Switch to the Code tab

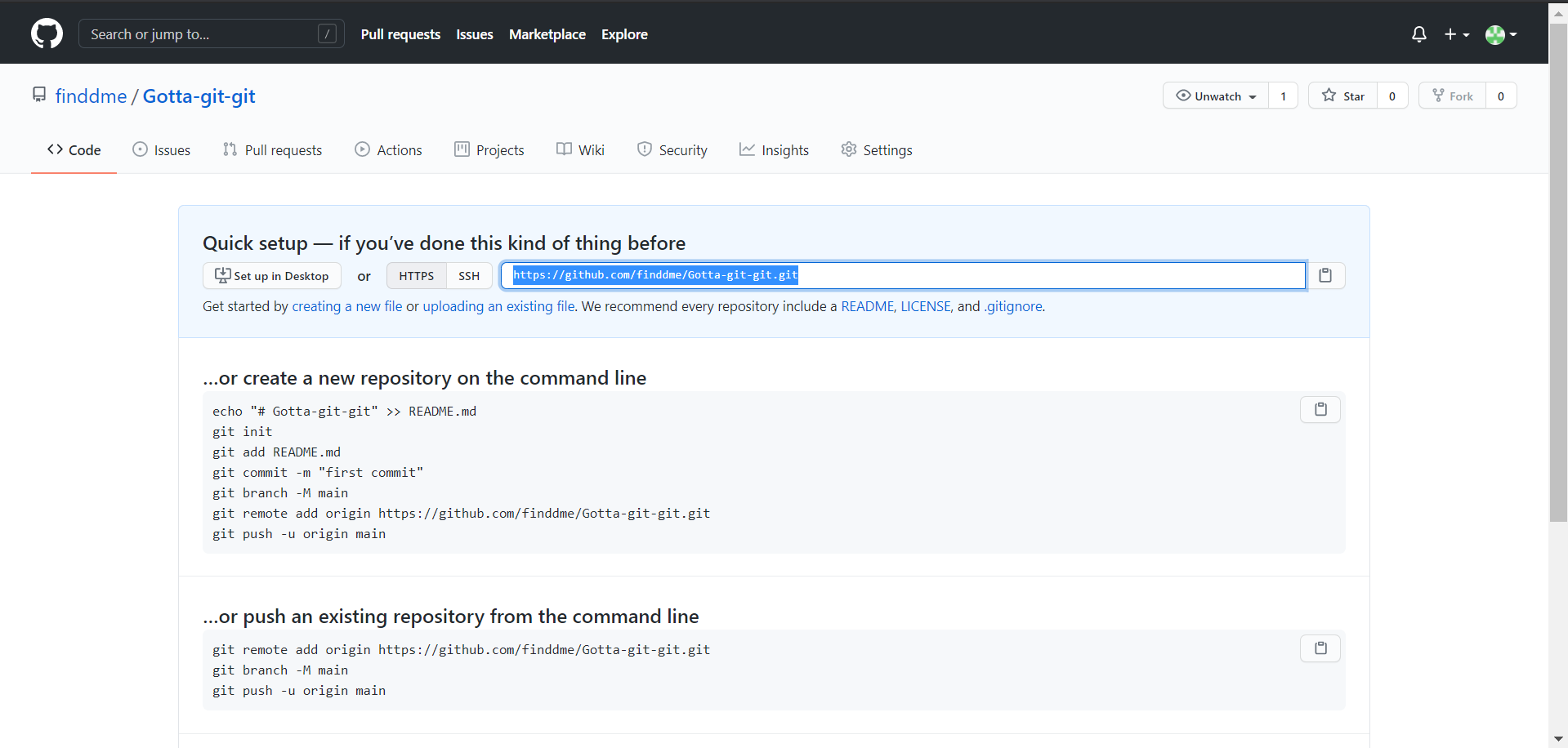coord(74,149)
